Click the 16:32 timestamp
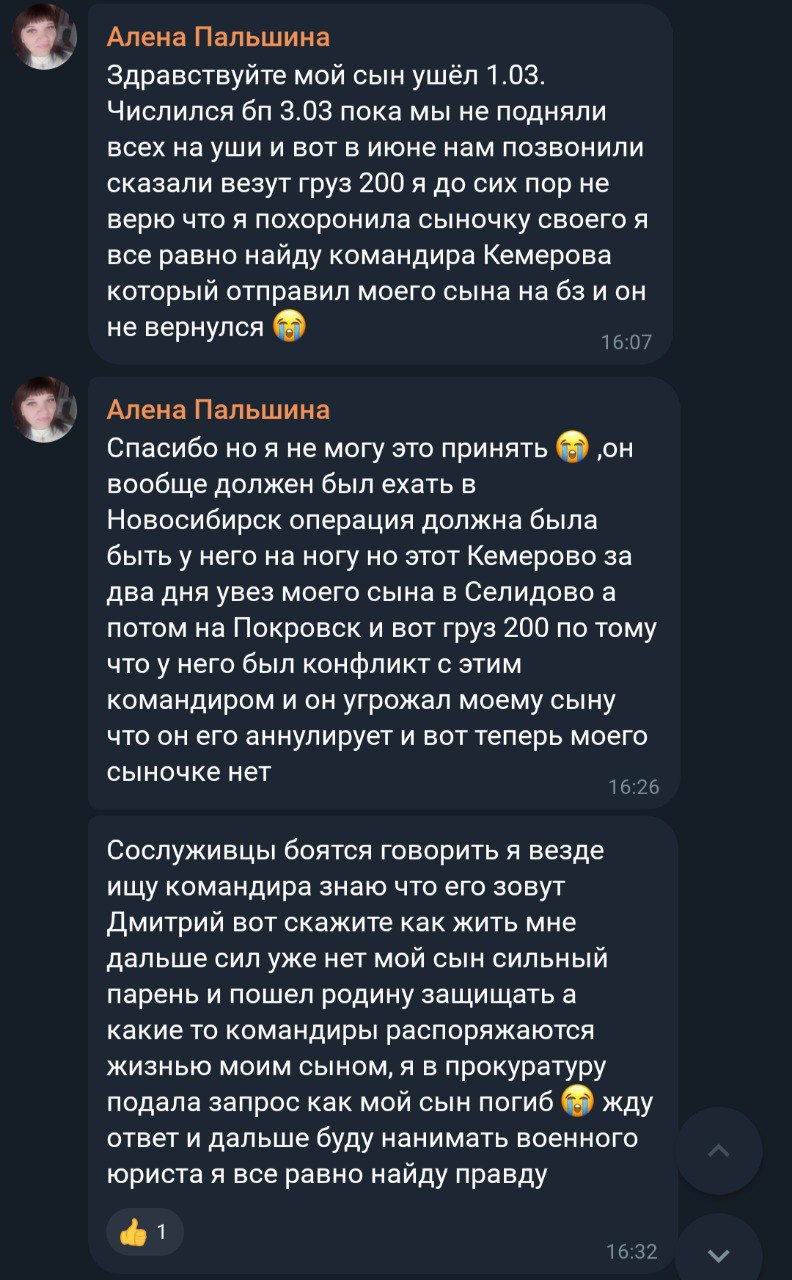Screen dimensions: 792x1280 pyautogui.click(x=632, y=1251)
